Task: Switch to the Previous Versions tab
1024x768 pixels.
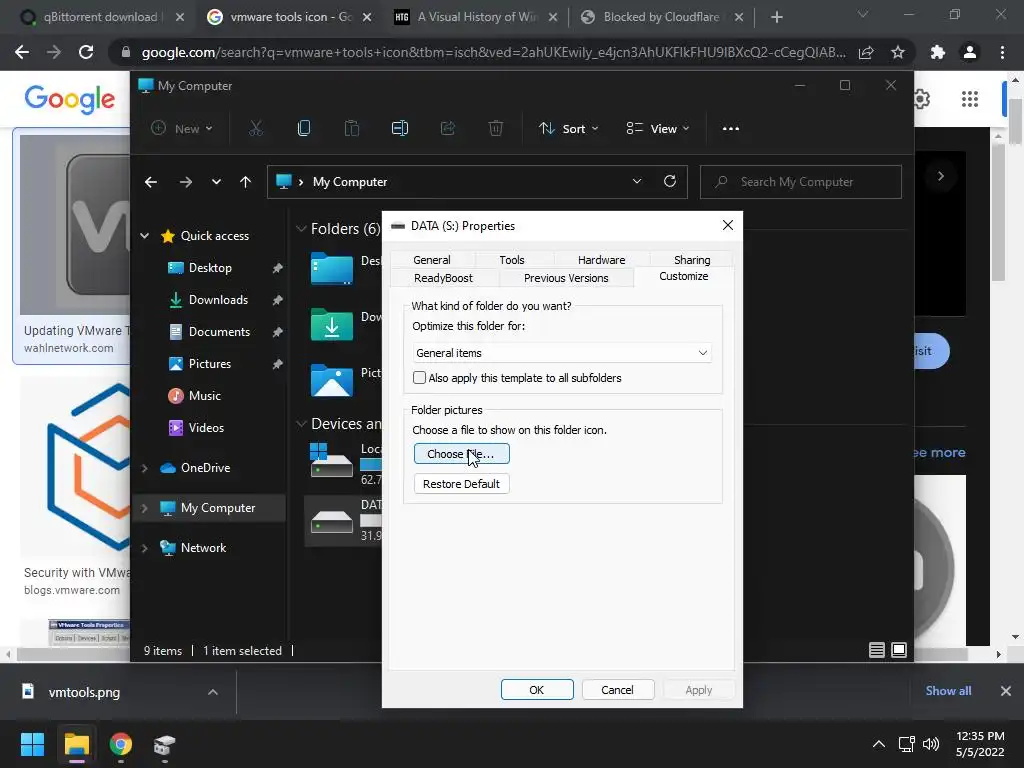Action: click(566, 278)
